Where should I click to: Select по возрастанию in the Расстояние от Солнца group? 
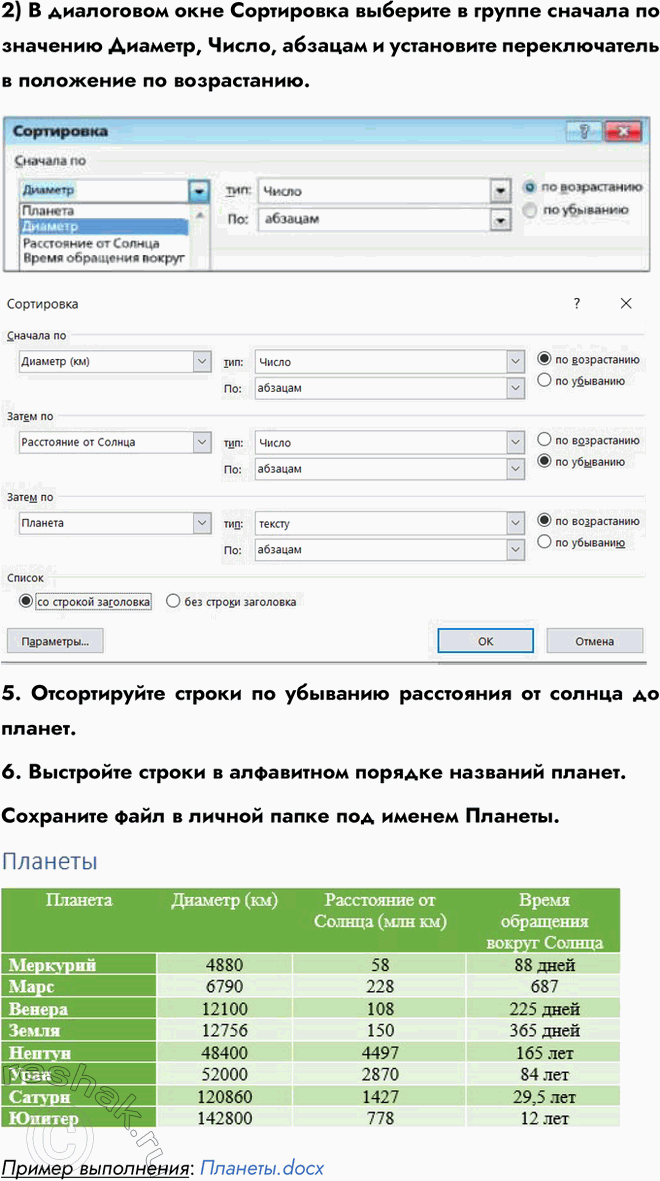pyautogui.click(x=545, y=439)
